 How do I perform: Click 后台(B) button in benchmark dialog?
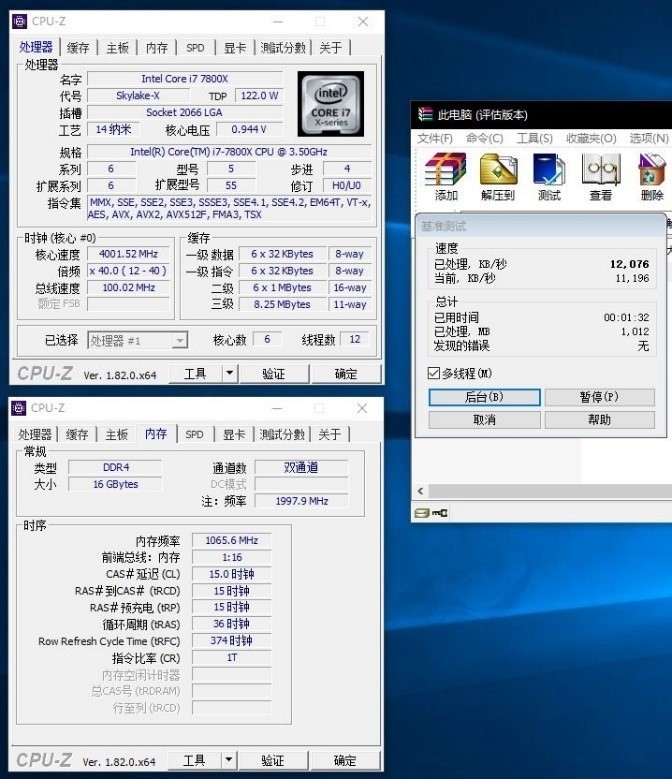coord(484,397)
